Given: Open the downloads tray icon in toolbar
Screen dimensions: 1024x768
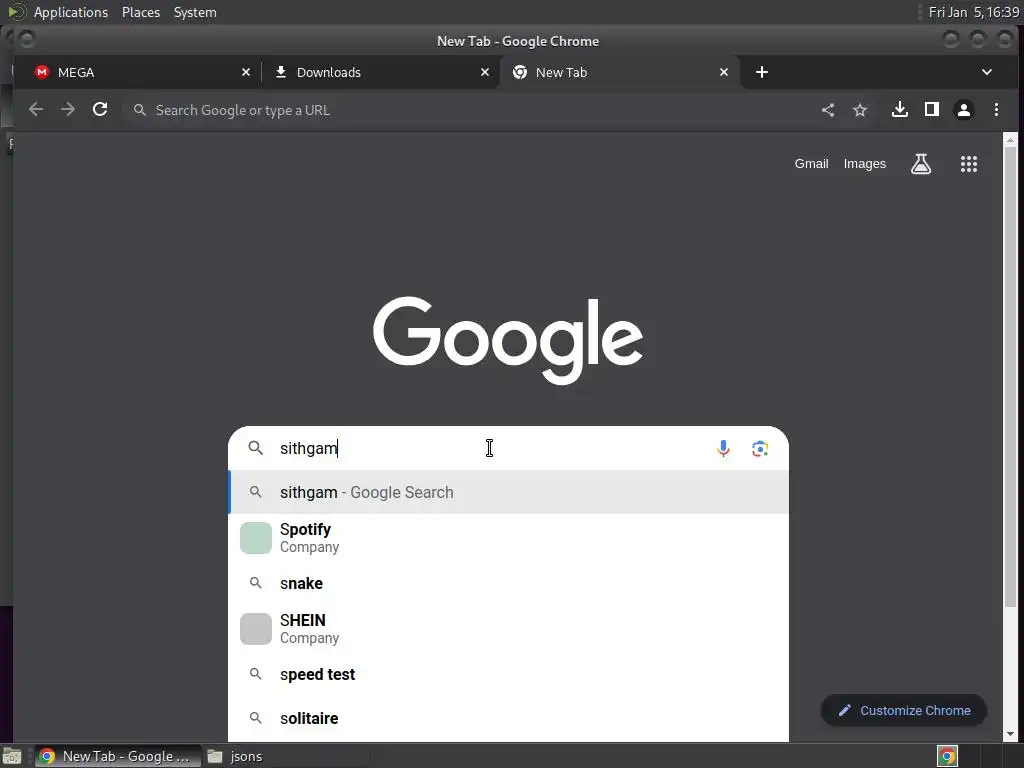Looking at the screenshot, I should click(900, 110).
